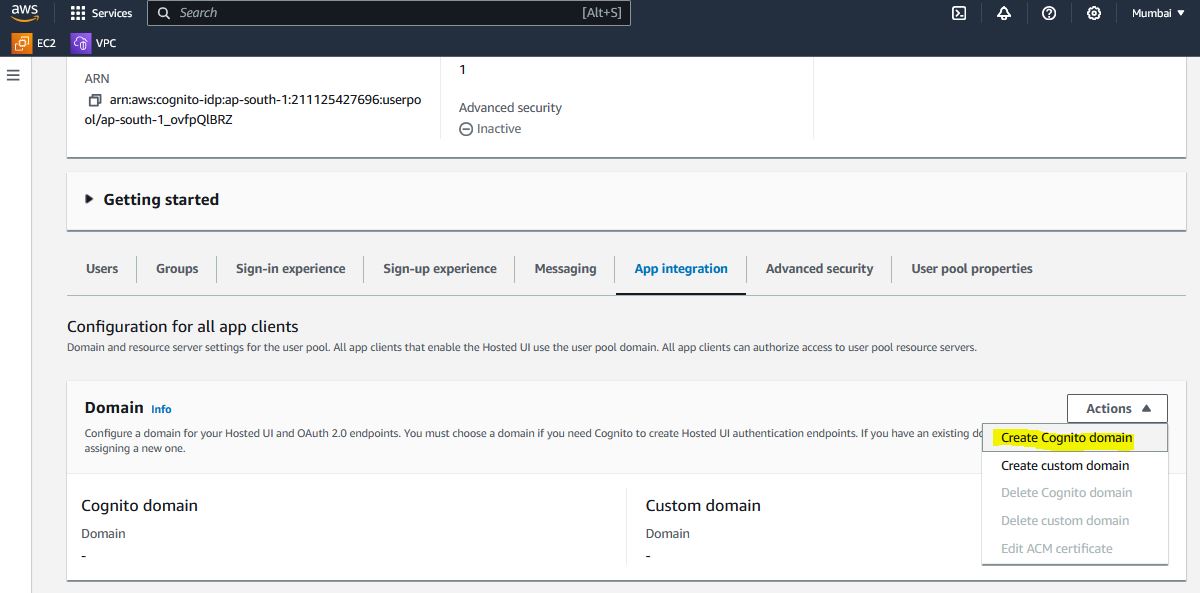Viewport: 1200px width, 593px height.
Task: Copy the user pool ARN
Action: (95, 100)
